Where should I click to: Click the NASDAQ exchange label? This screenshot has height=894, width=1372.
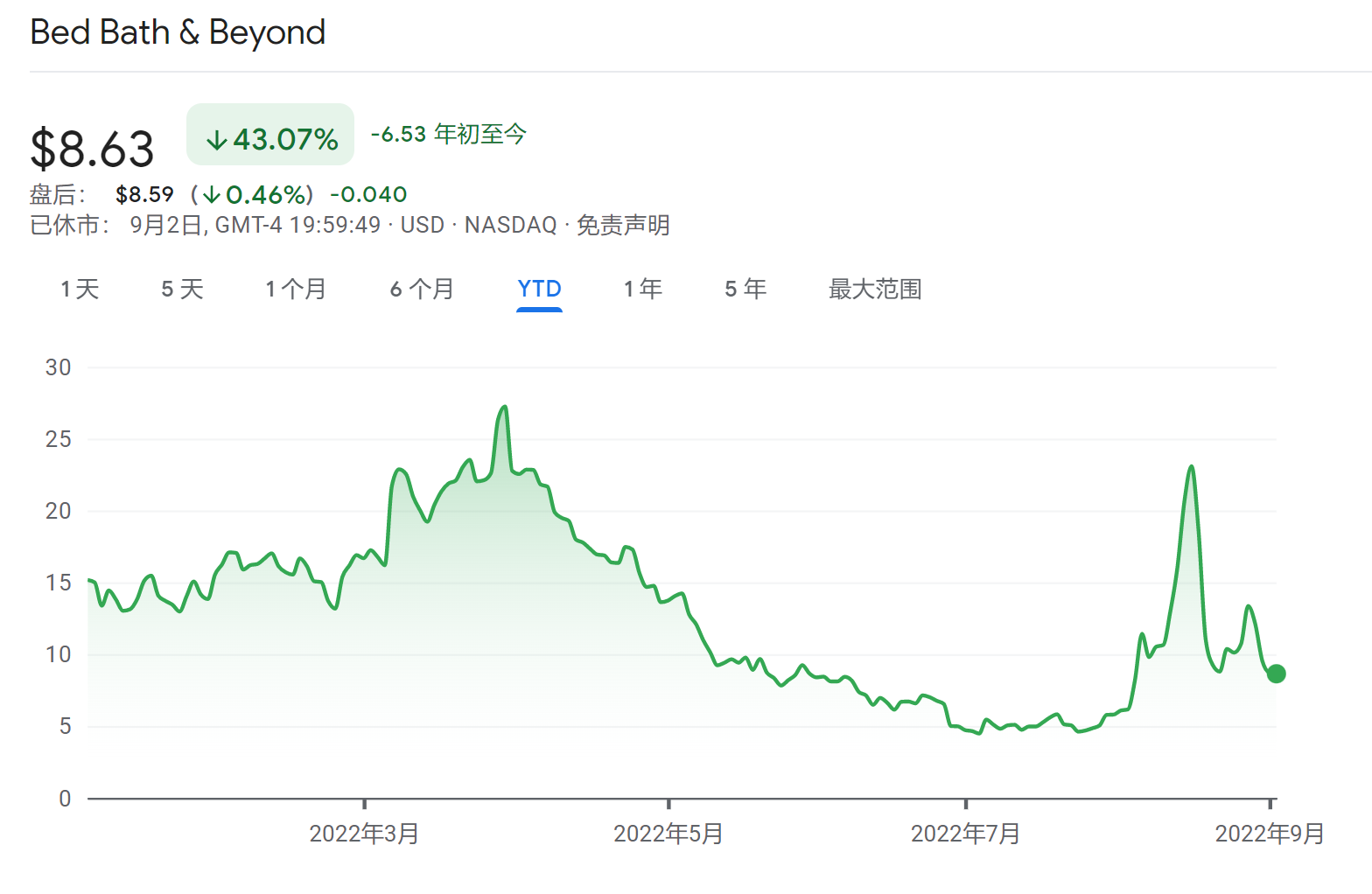pos(510,226)
